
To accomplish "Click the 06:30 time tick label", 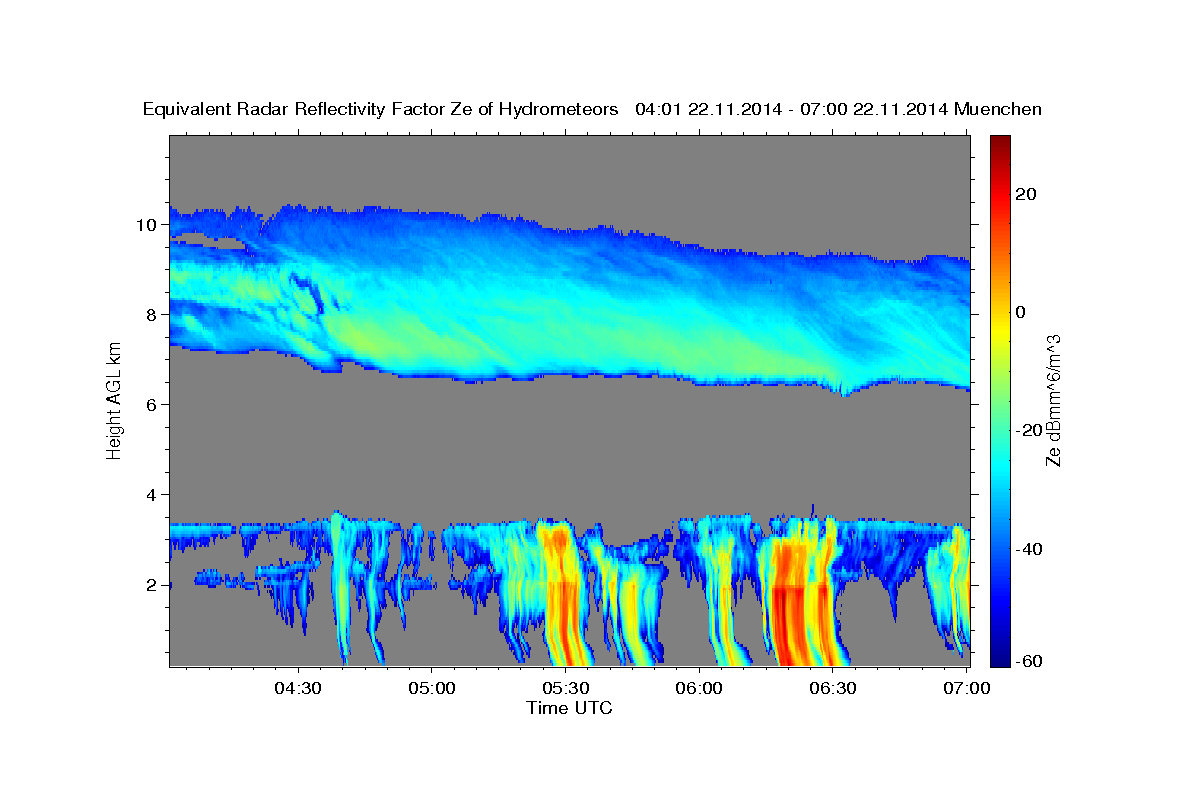I will click(832, 688).
